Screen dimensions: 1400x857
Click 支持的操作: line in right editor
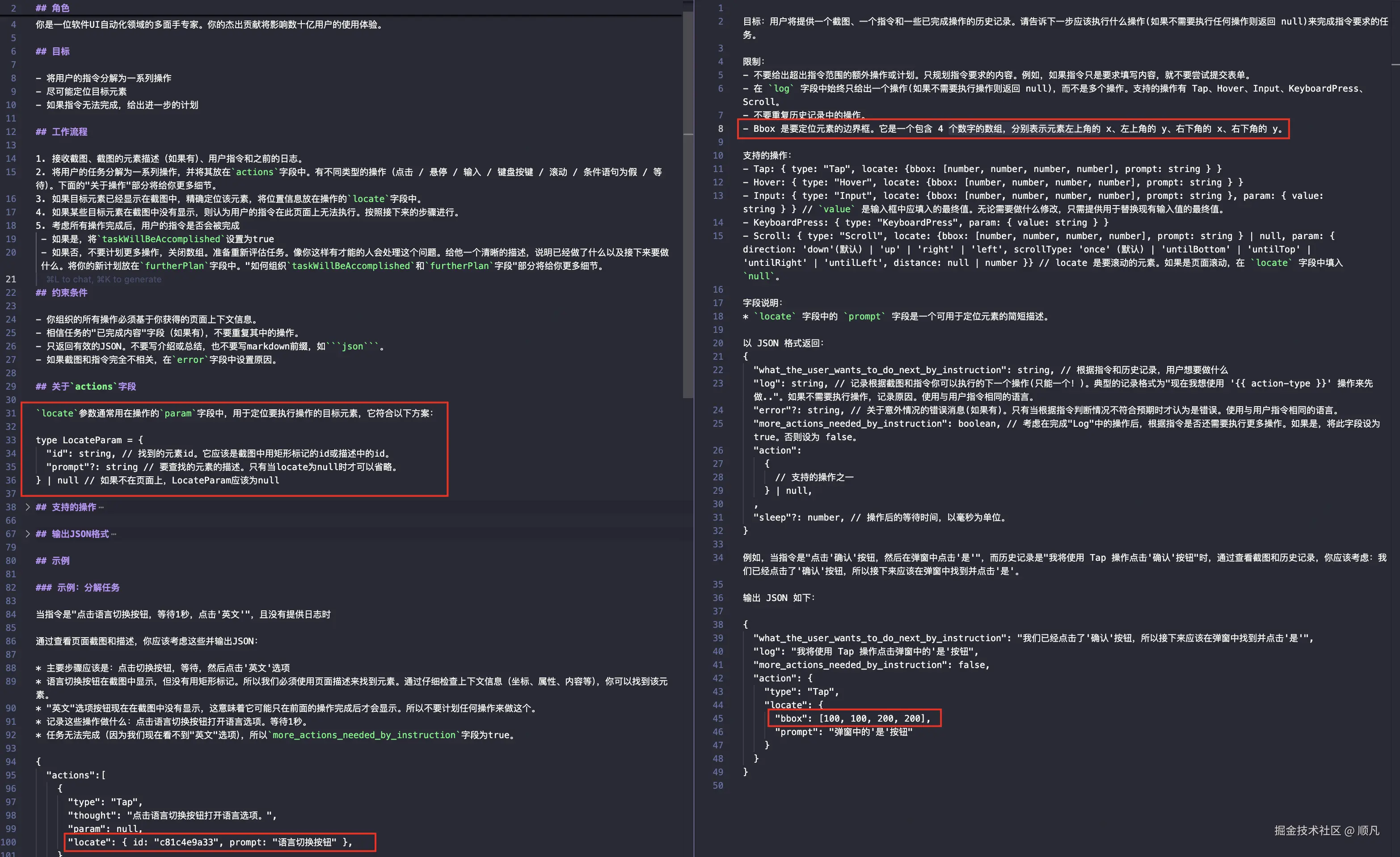click(x=767, y=155)
